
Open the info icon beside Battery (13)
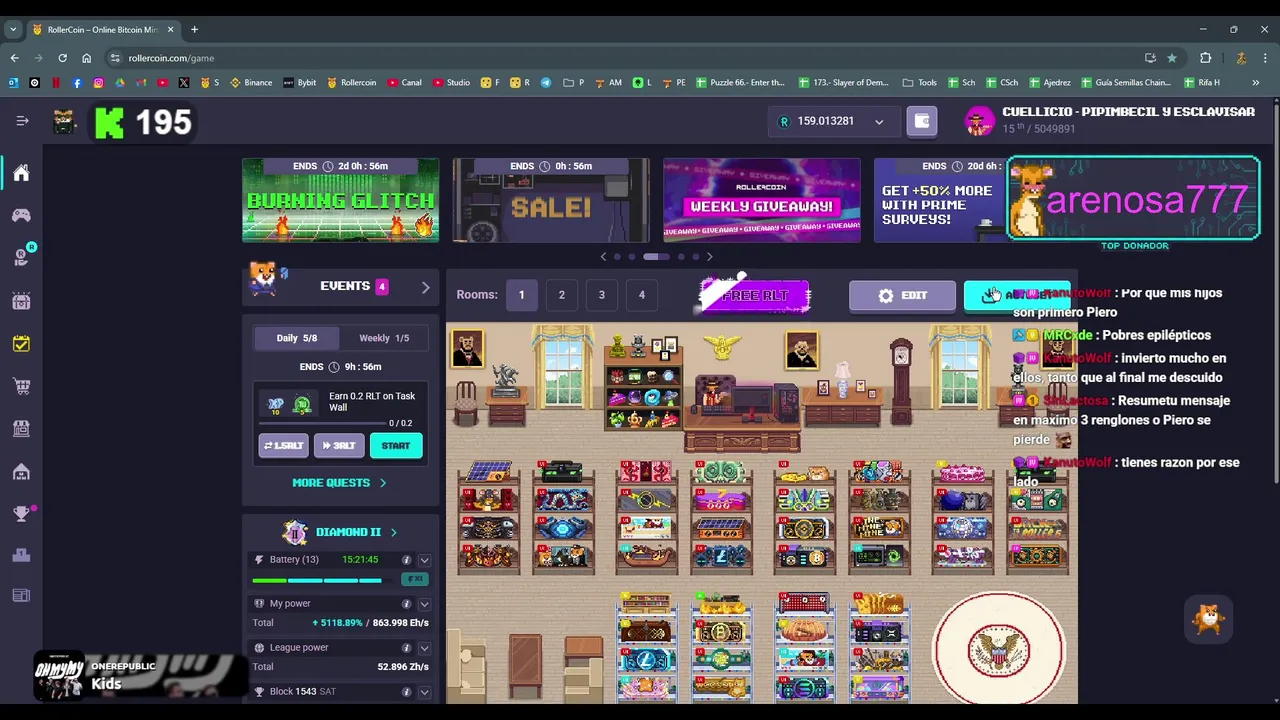(406, 560)
